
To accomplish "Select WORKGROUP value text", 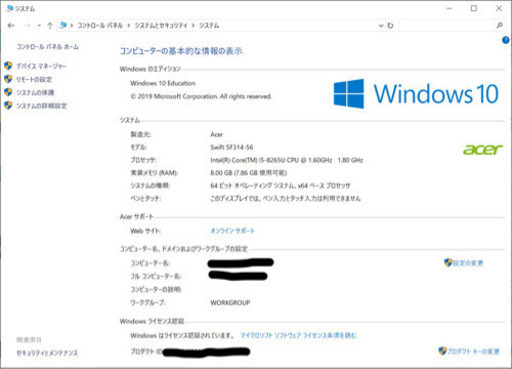I will [x=230, y=303].
